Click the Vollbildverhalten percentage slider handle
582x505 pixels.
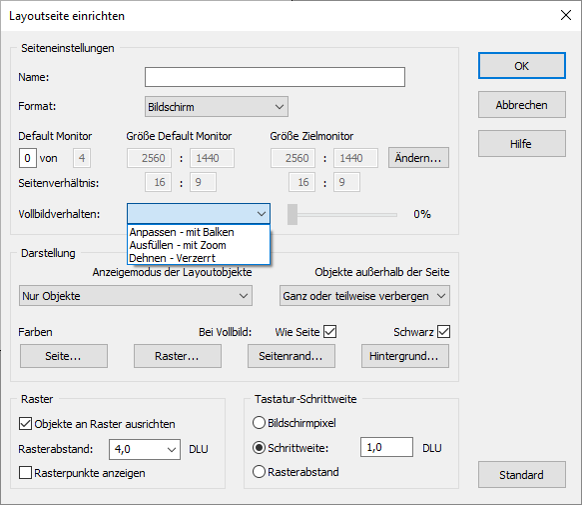tap(292, 214)
